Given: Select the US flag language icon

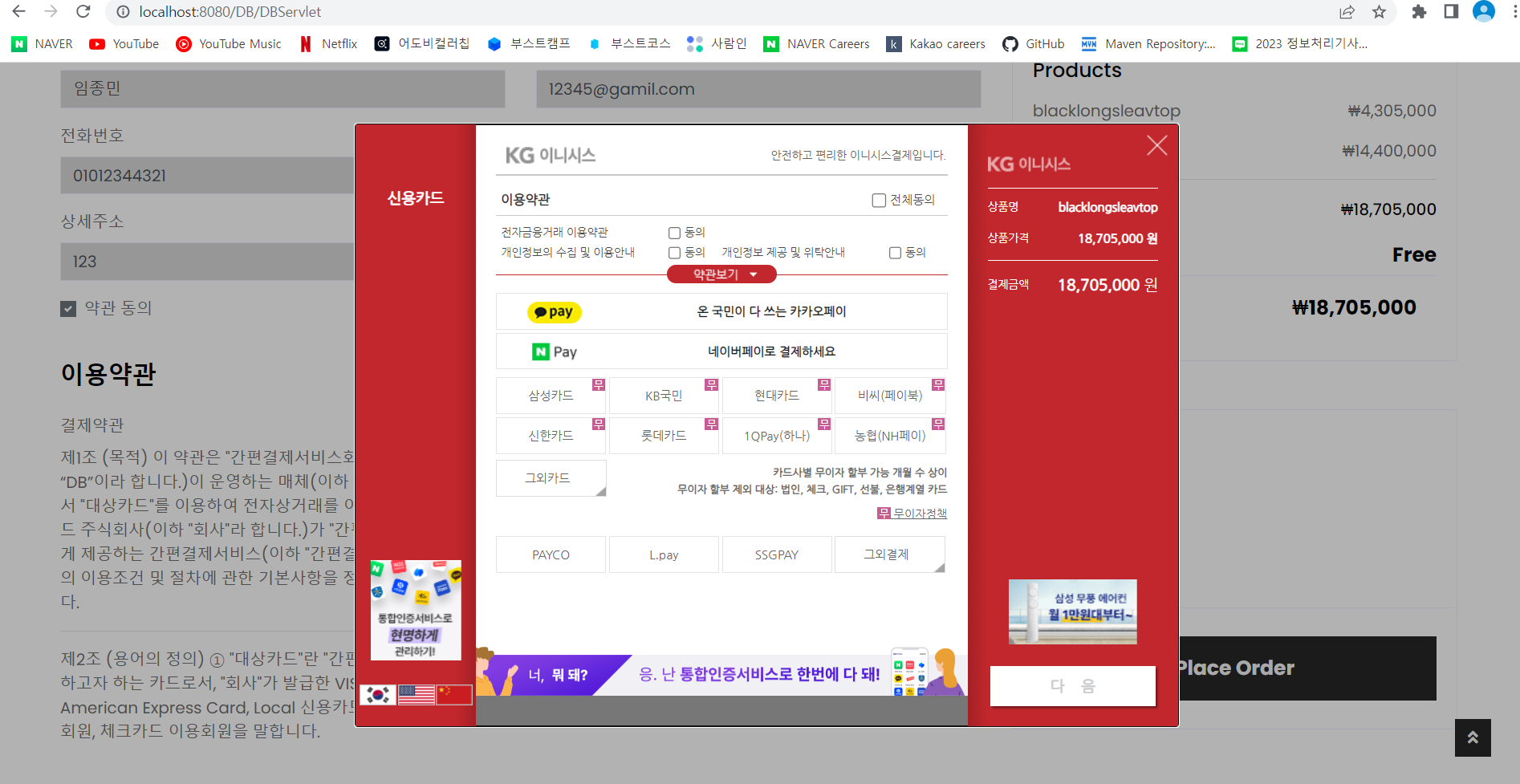Looking at the screenshot, I should click(x=416, y=695).
